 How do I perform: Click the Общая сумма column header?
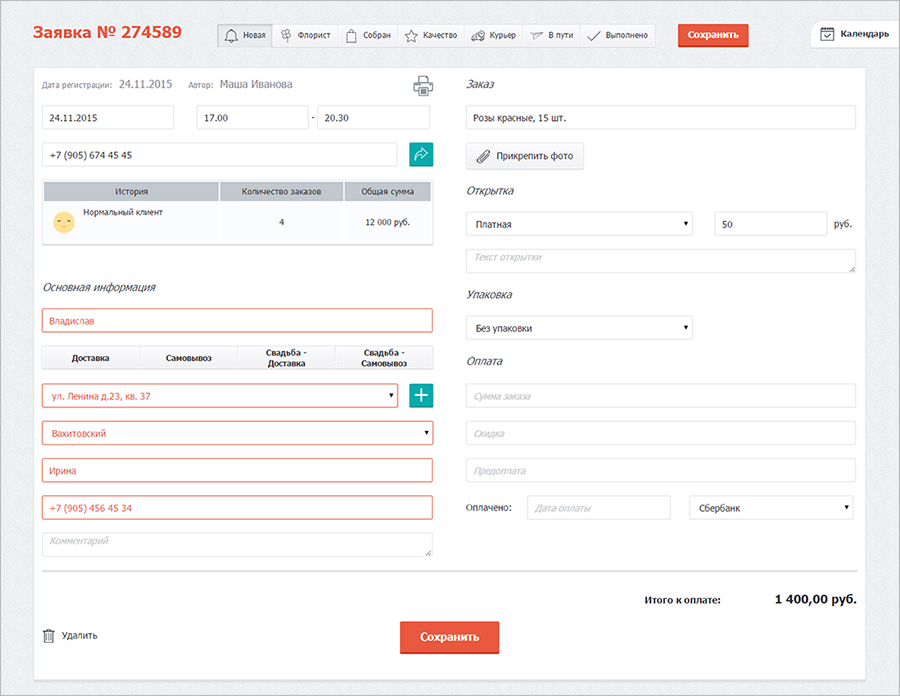[387, 191]
